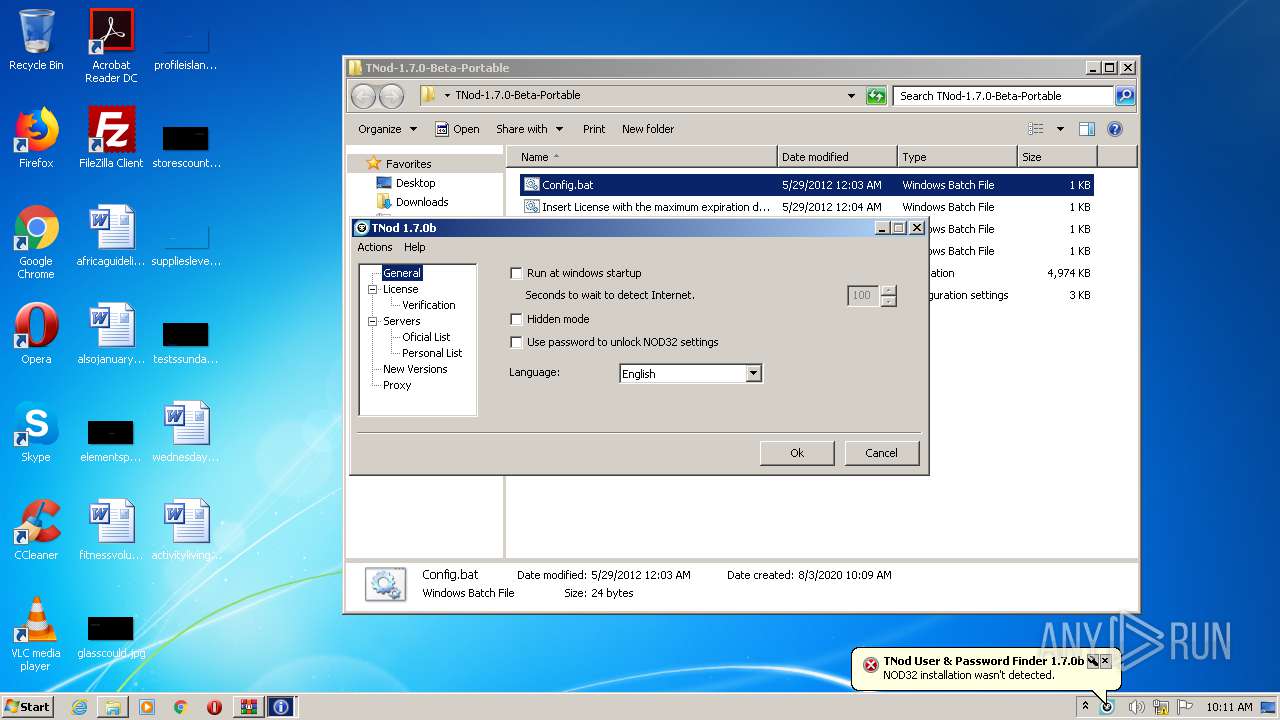Image resolution: width=1280 pixels, height=720 pixels.
Task: Select Personal List in settings tree
Action: (x=432, y=353)
